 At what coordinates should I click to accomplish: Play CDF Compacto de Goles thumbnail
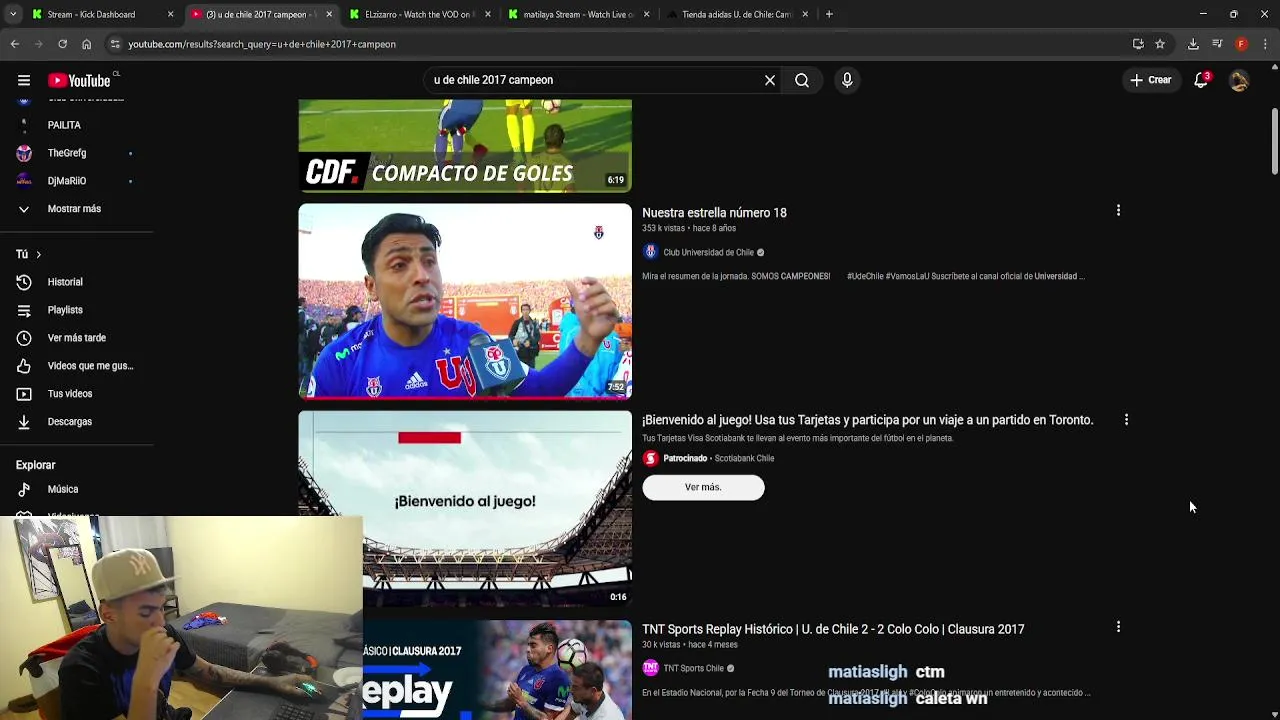[x=465, y=145]
